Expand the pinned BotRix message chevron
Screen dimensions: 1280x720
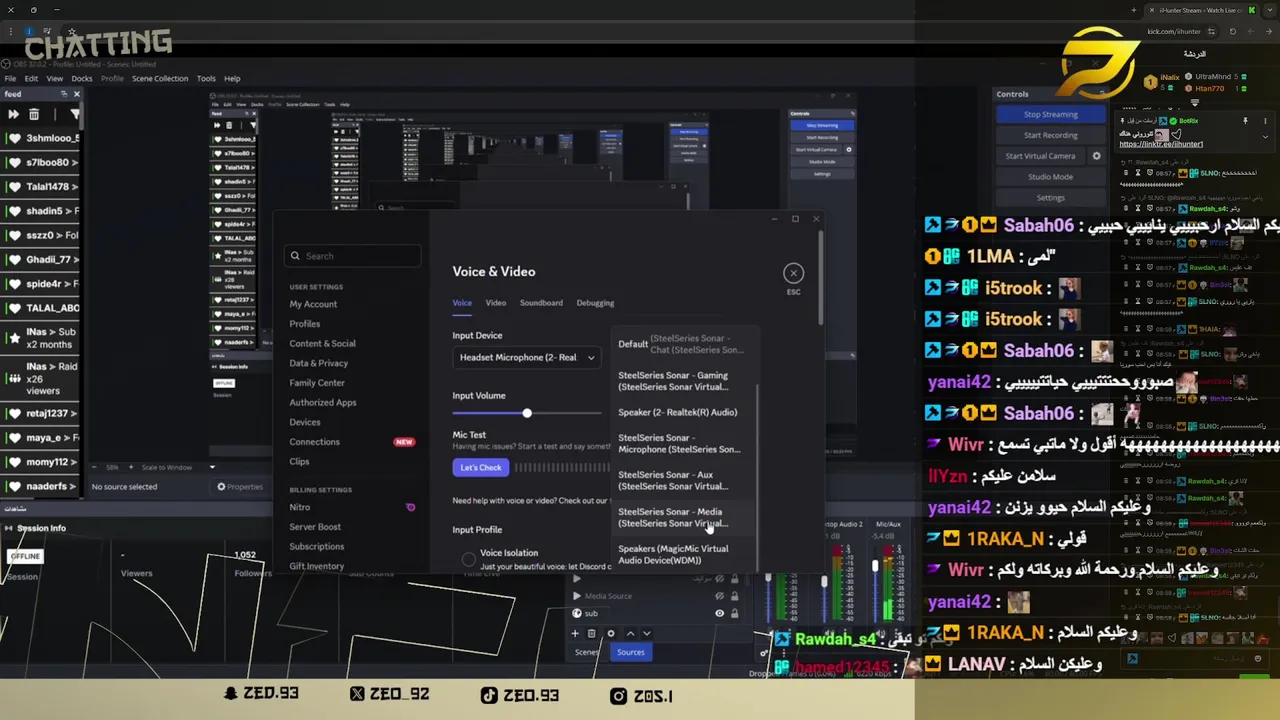(x=1265, y=137)
